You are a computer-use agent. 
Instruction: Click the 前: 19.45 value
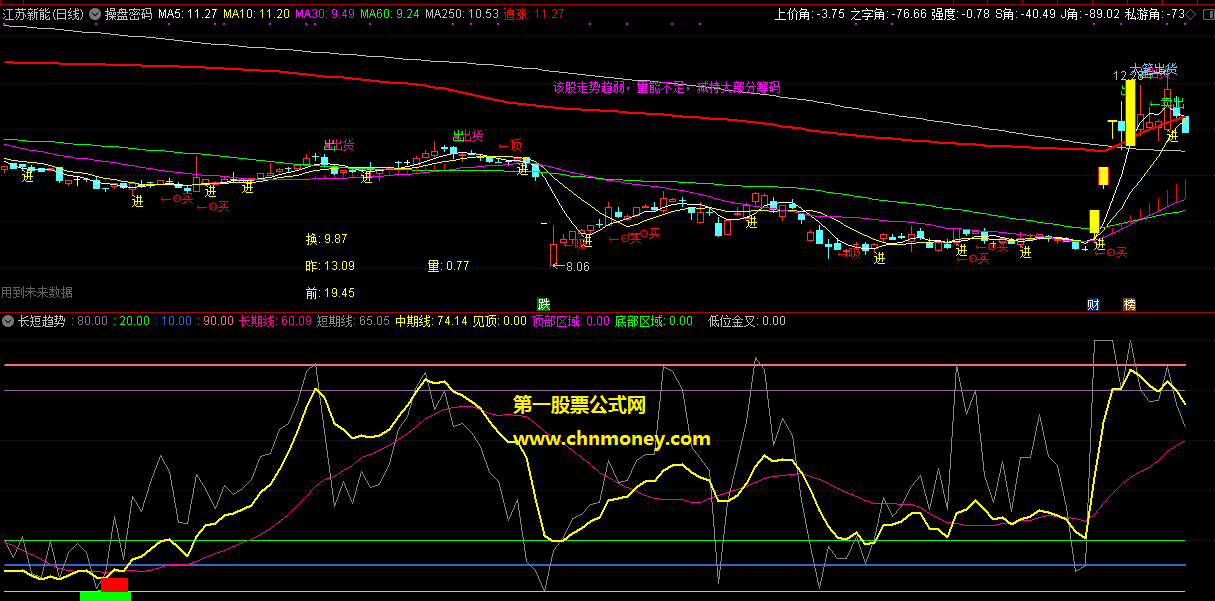pos(330,293)
